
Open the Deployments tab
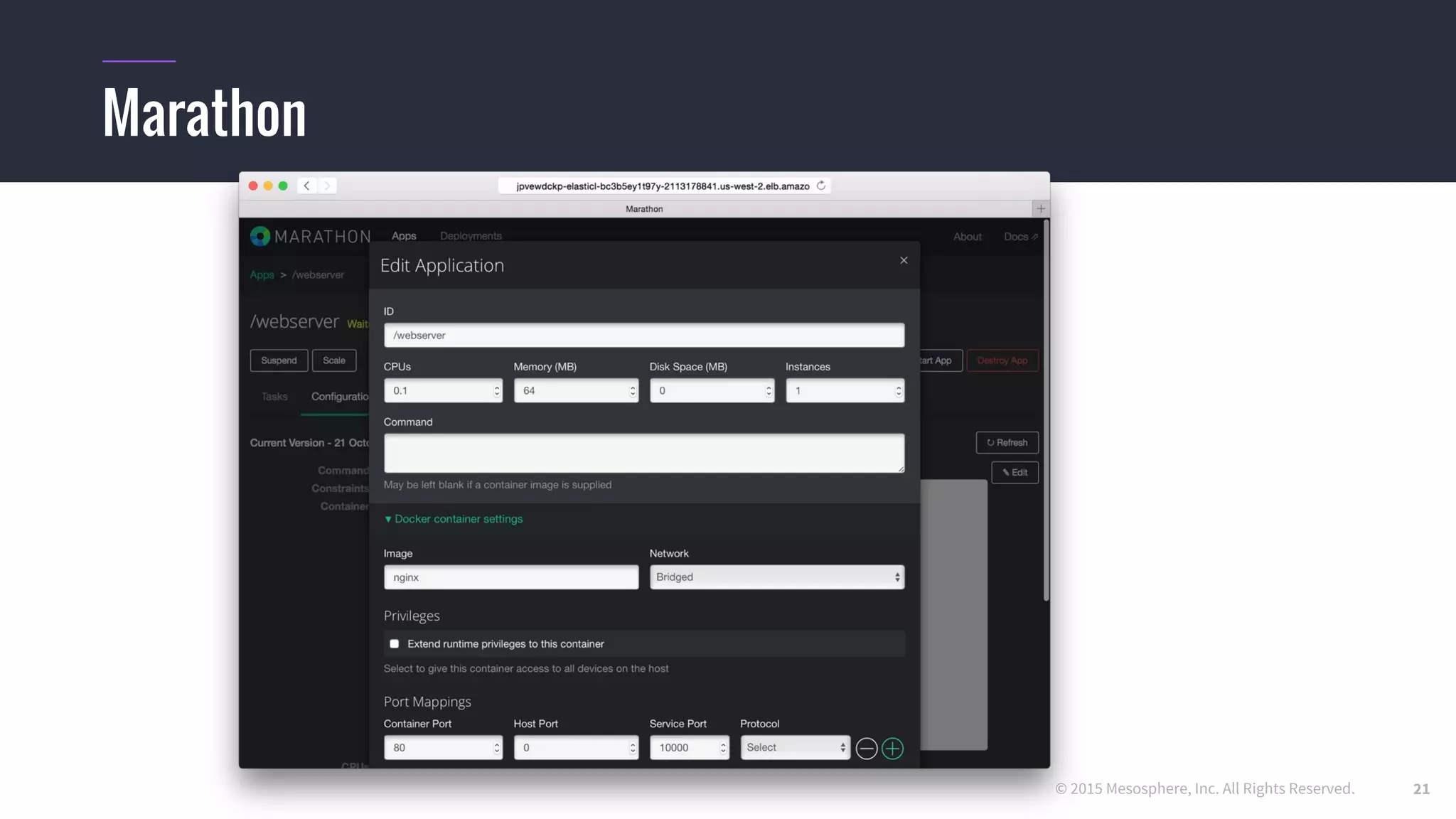(x=471, y=236)
